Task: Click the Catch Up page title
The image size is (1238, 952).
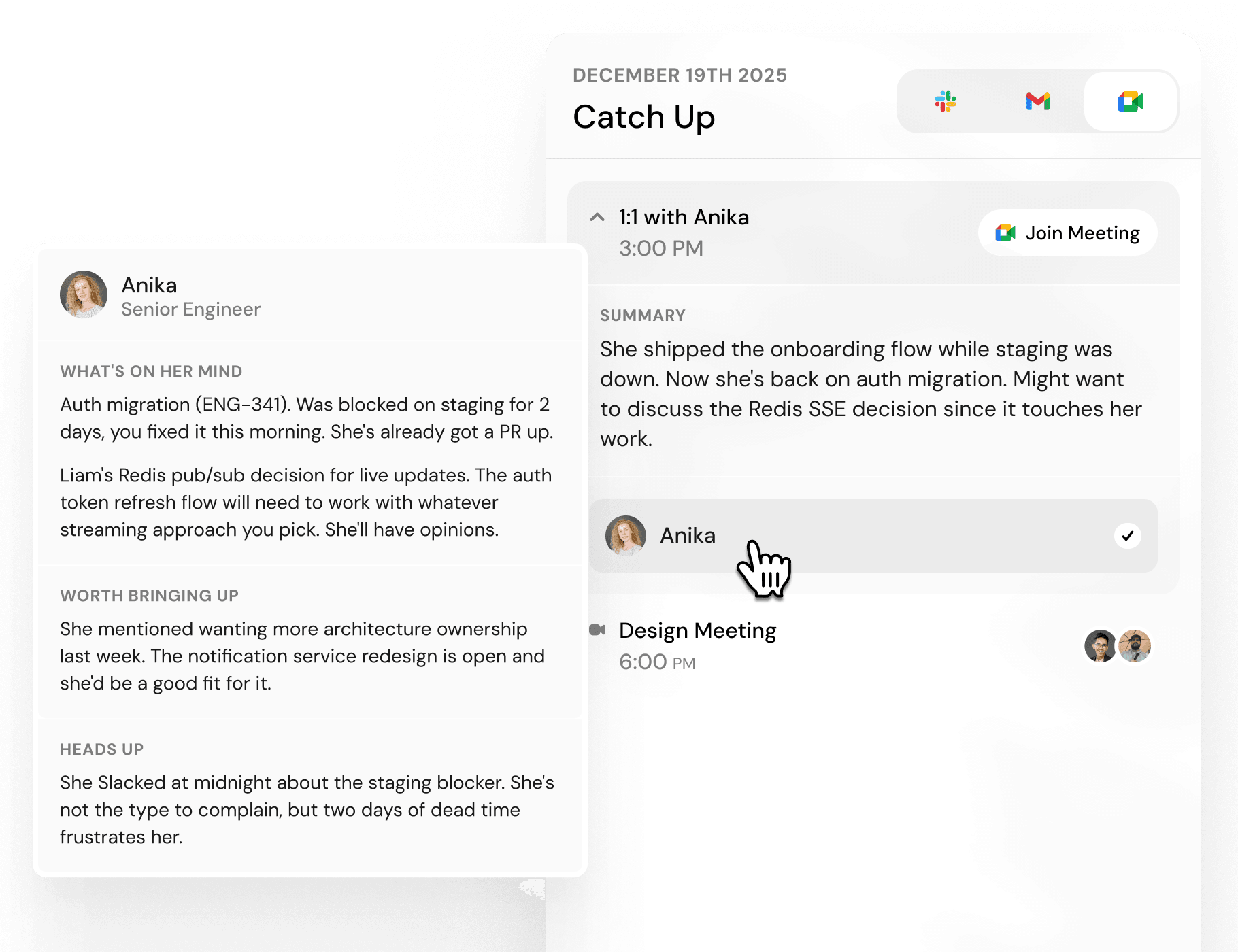Action: point(643,117)
